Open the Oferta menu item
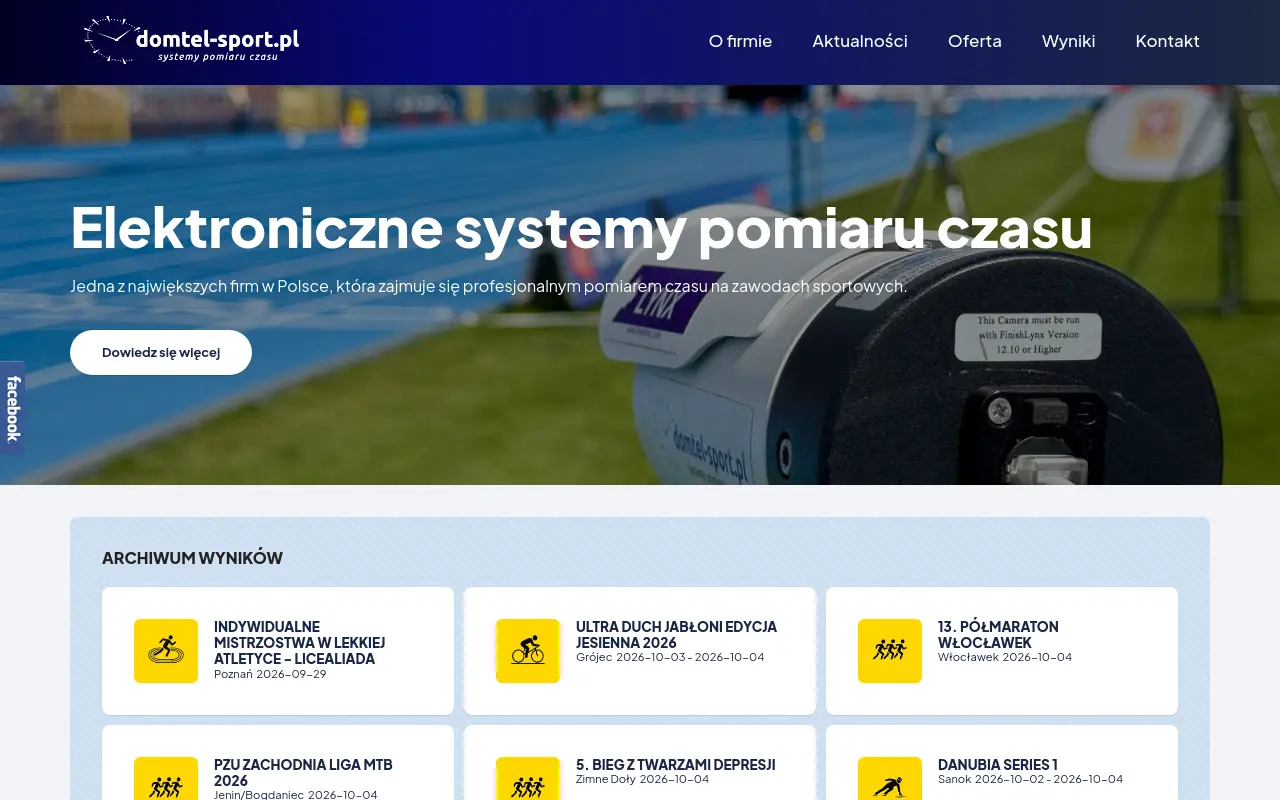The height and width of the screenshot is (800, 1280). click(x=975, y=41)
